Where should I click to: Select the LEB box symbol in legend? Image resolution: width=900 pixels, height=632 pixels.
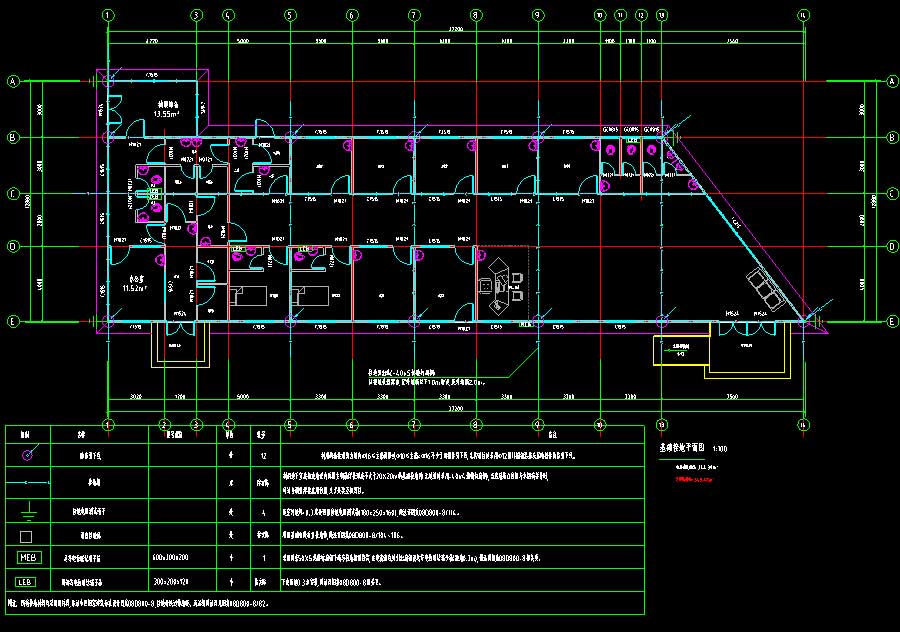pos(26,582)
